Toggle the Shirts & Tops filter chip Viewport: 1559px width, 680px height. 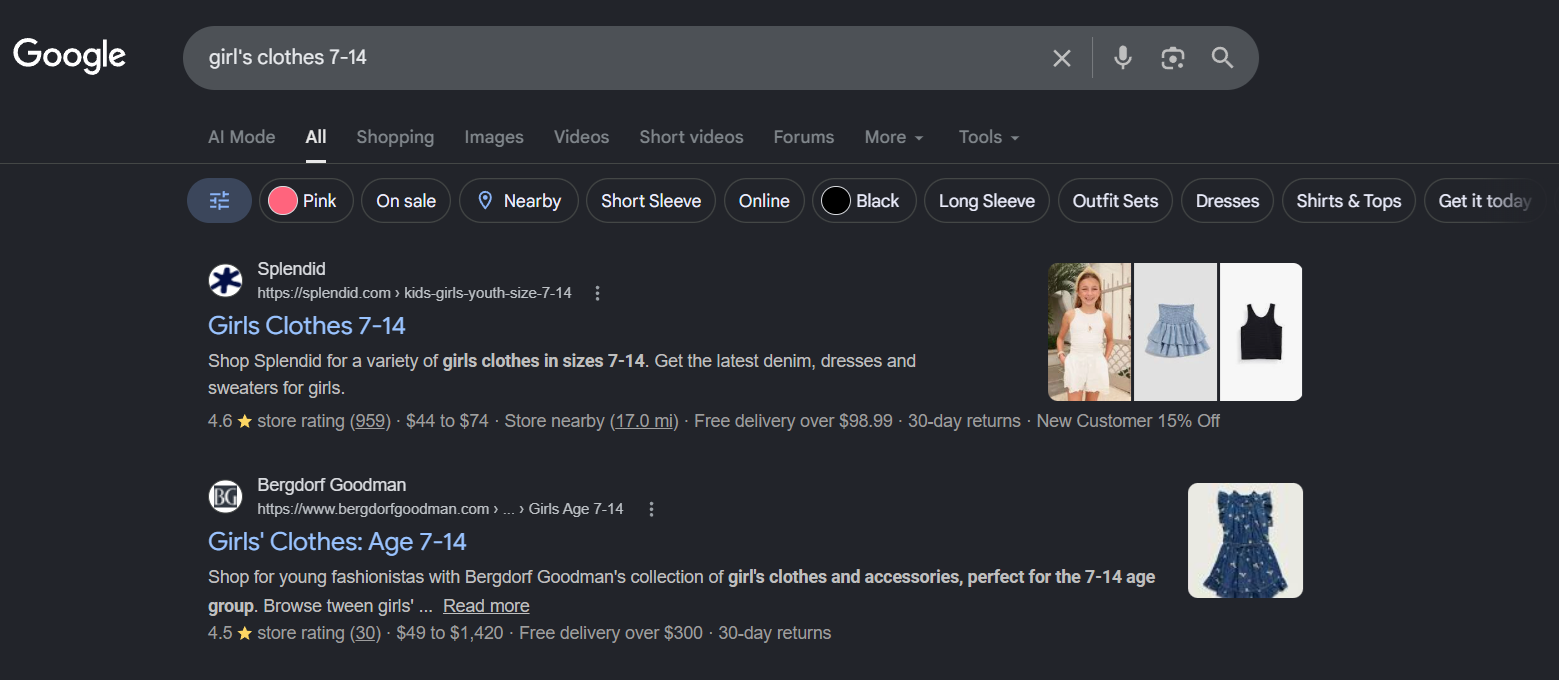pos(1349,201)
